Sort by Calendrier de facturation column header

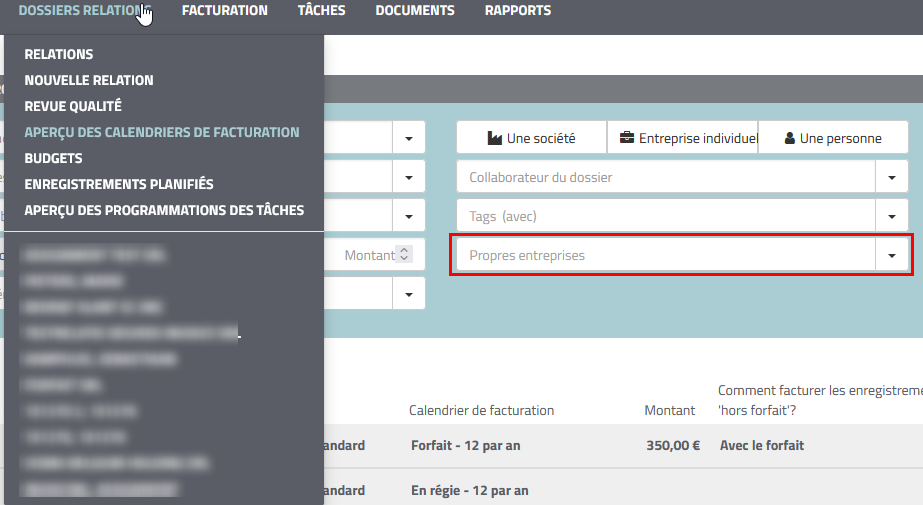(482, 410)
